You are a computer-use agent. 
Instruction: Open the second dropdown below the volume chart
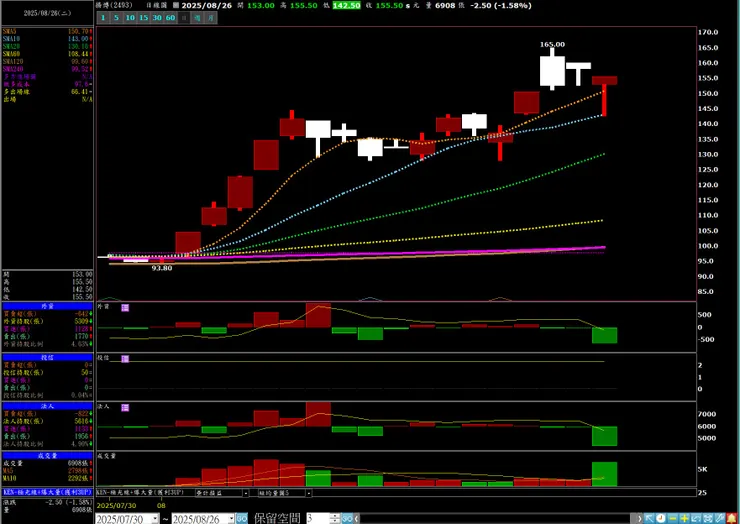click(x=308, y=493)
